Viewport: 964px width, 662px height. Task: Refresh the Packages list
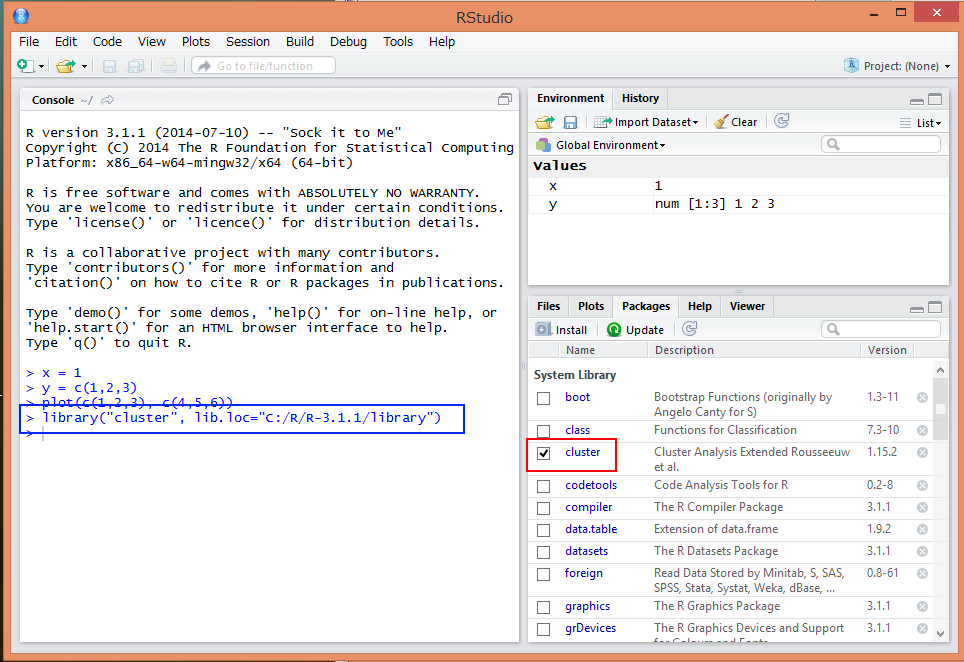tap(690, 329)
